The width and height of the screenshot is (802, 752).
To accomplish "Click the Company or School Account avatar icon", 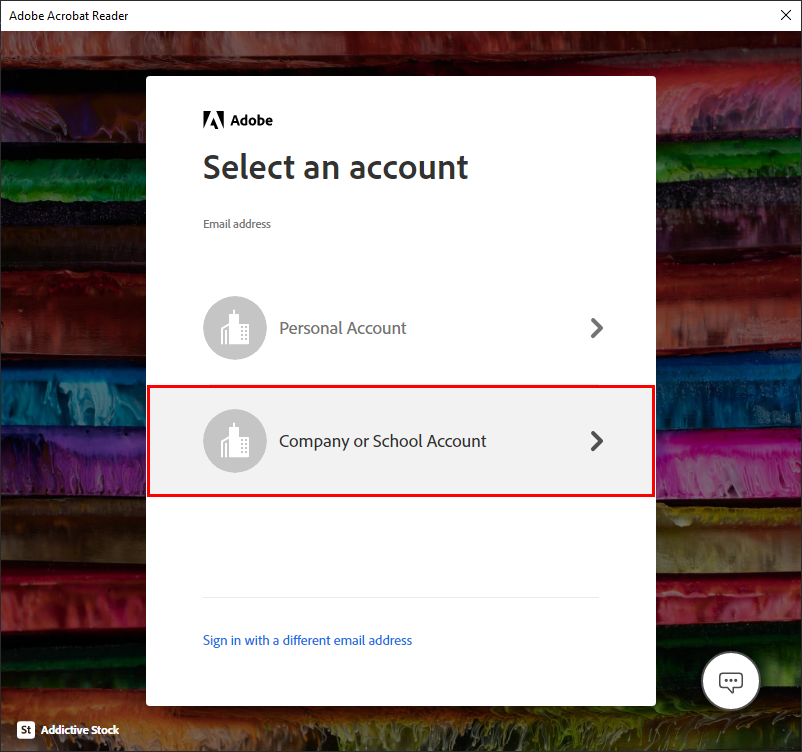I will (x=235, y=441).
